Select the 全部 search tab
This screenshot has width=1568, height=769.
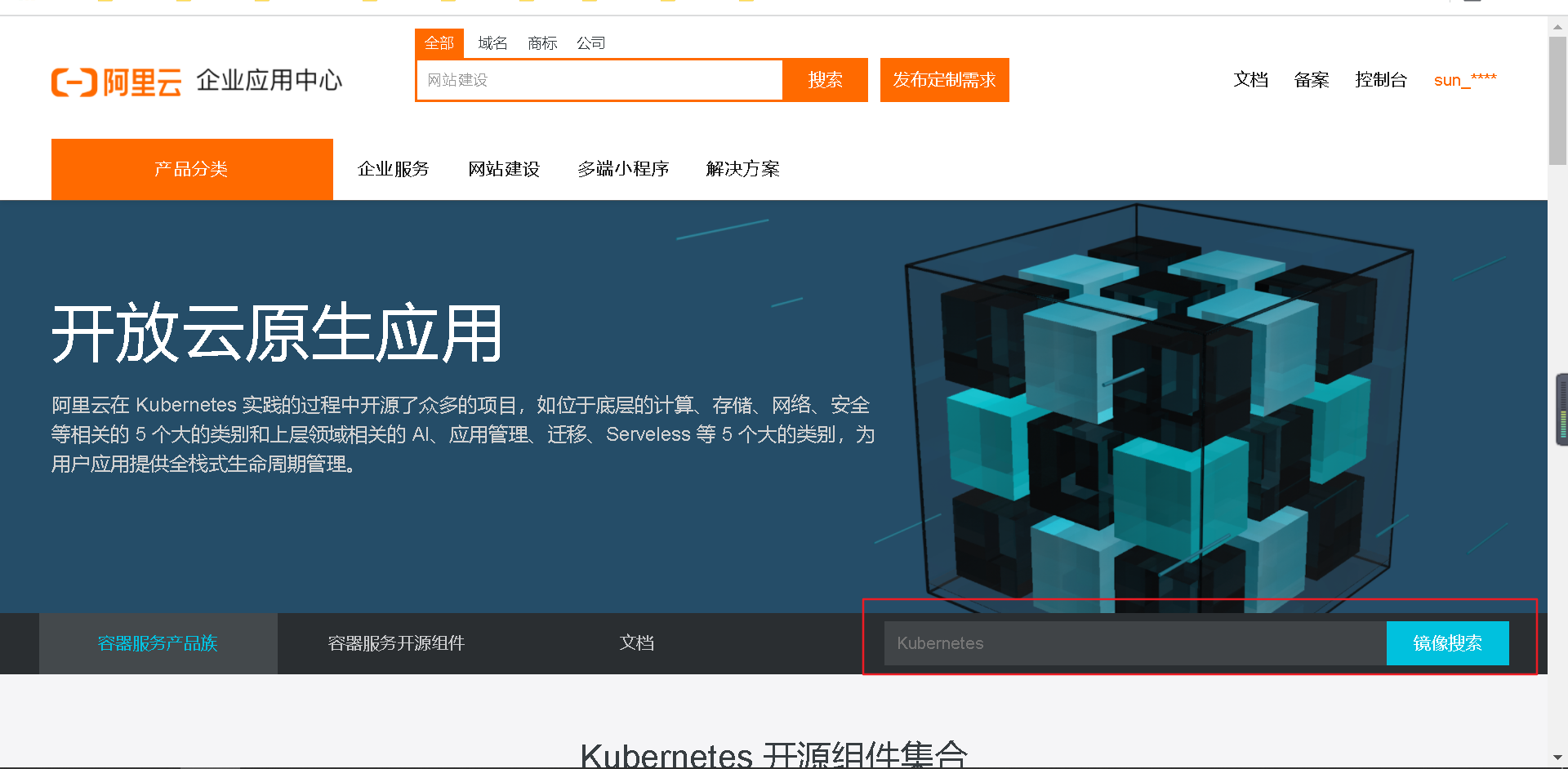point(439,43)
